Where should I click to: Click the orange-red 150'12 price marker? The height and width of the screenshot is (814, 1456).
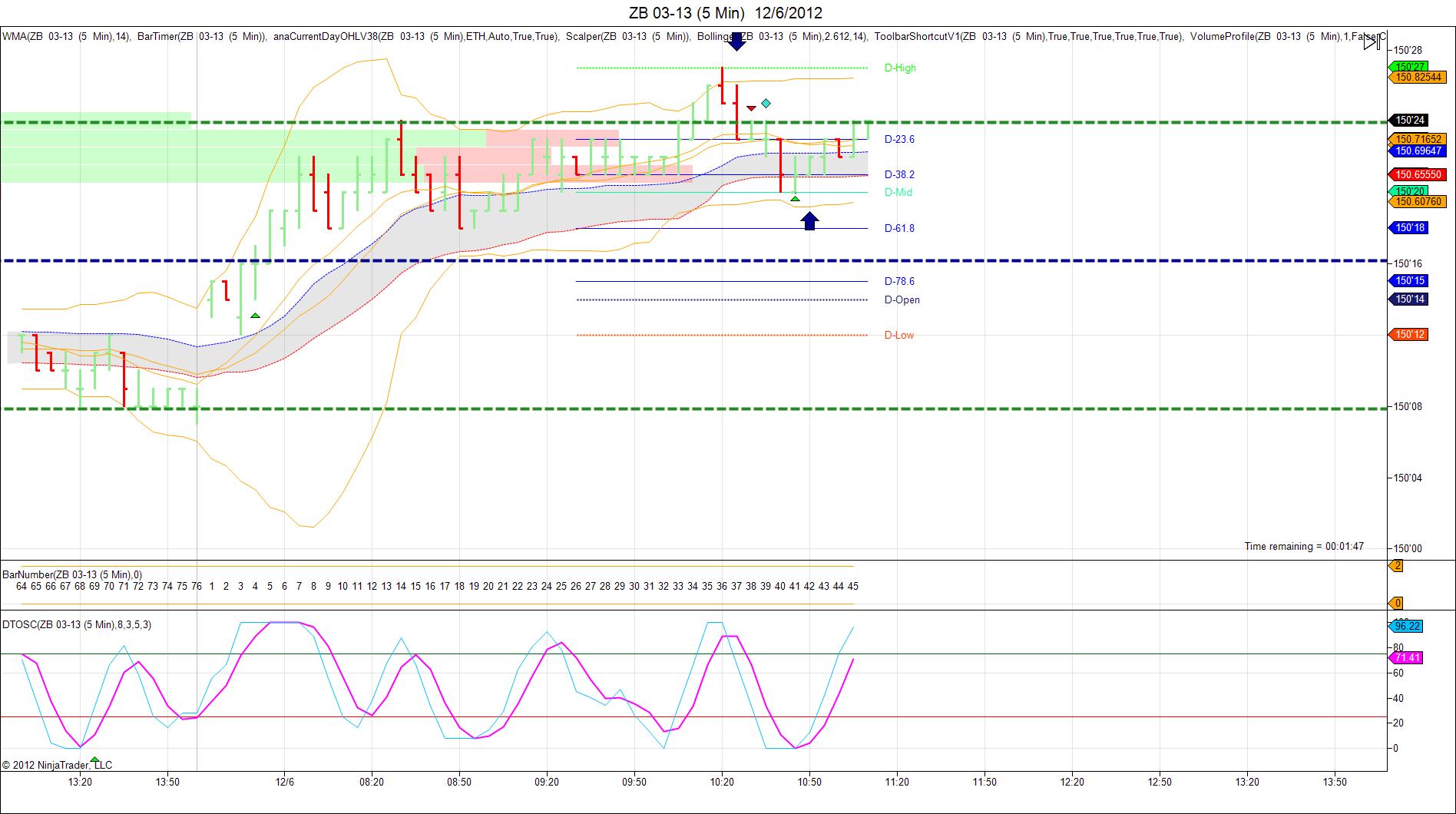1408,334
